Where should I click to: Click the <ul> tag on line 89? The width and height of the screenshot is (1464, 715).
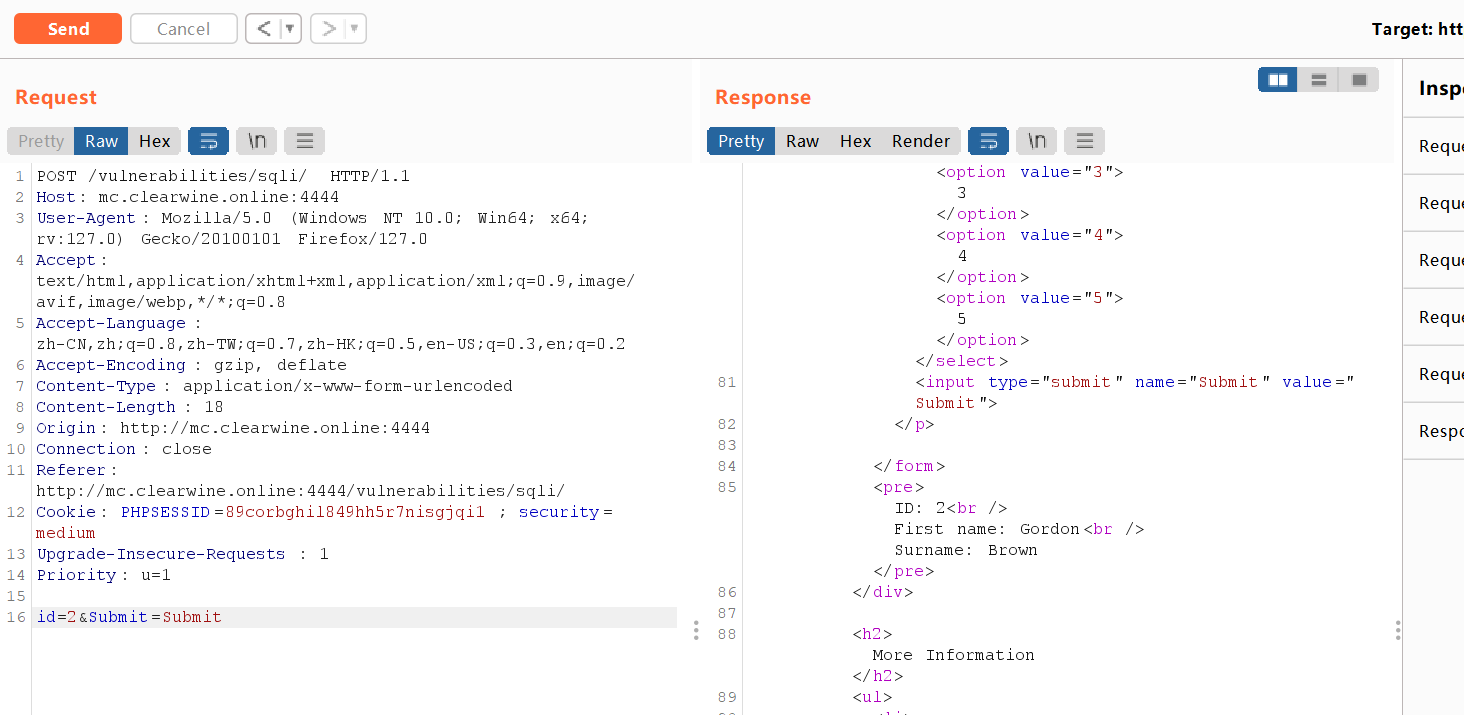tap(872, 697)
